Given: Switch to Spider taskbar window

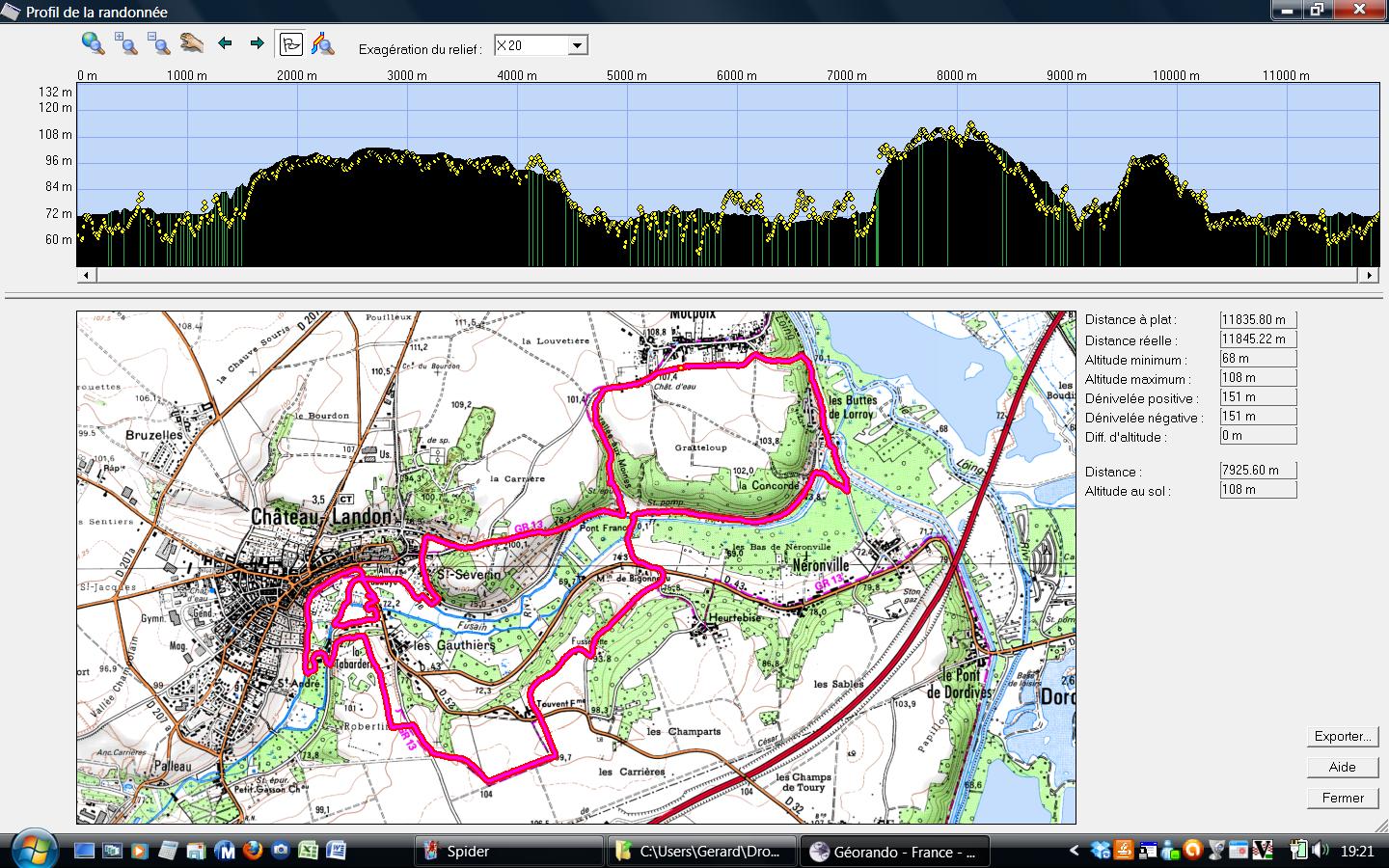Looking at the screenshot, I should click(509, 852).
